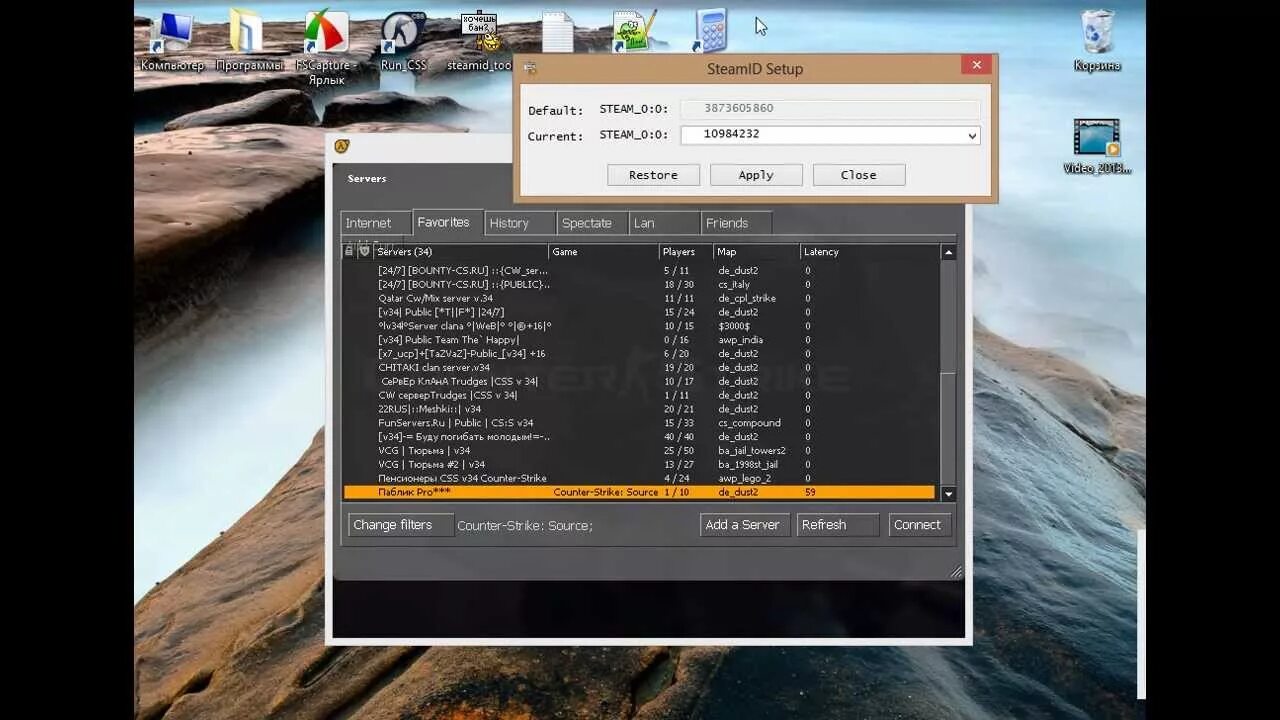Select the $3000$ map Server clana row
The image size is (1280, 720).
tap(640, 326)
